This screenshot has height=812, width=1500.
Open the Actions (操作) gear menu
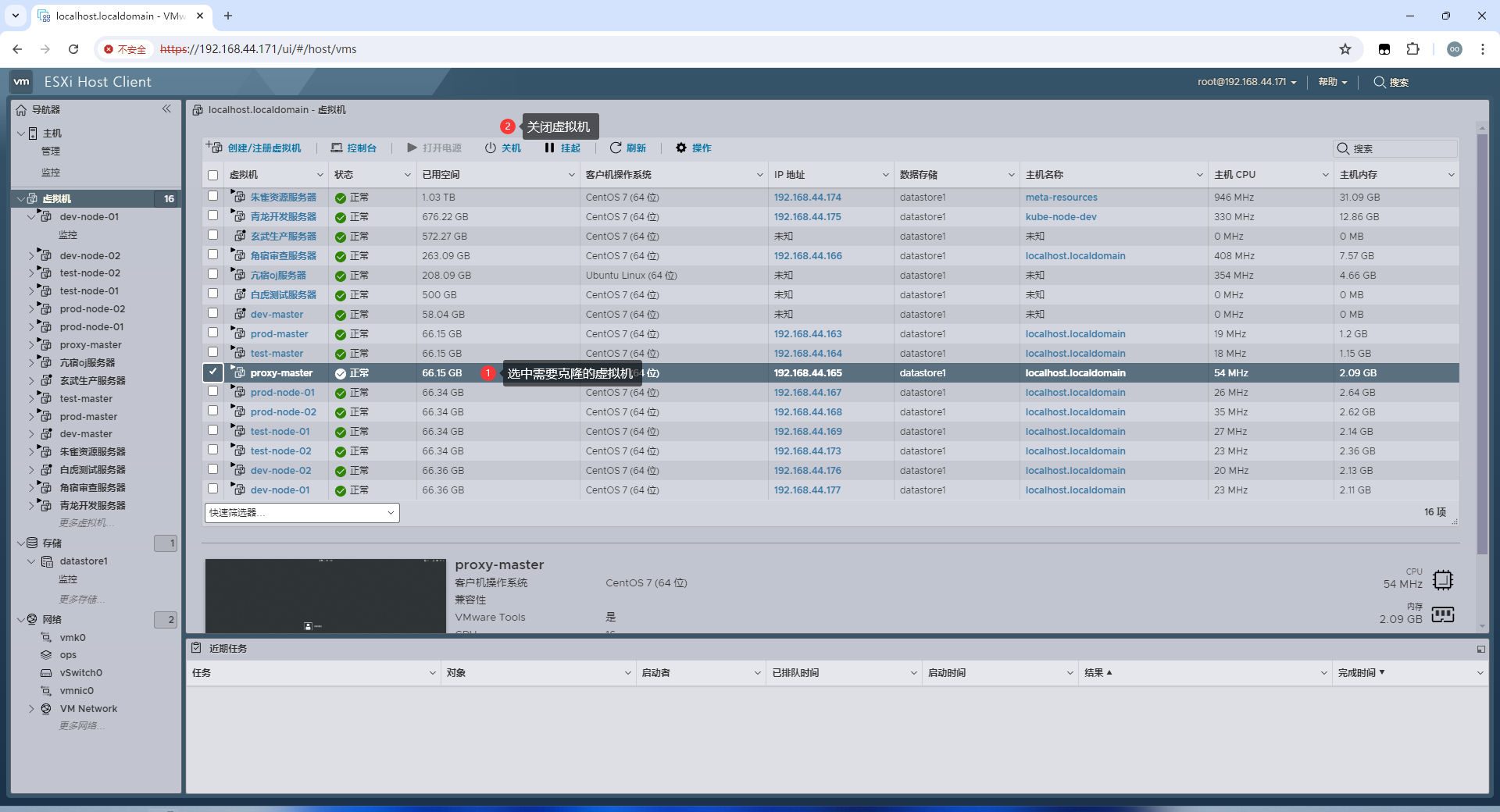tap(694, 148)
